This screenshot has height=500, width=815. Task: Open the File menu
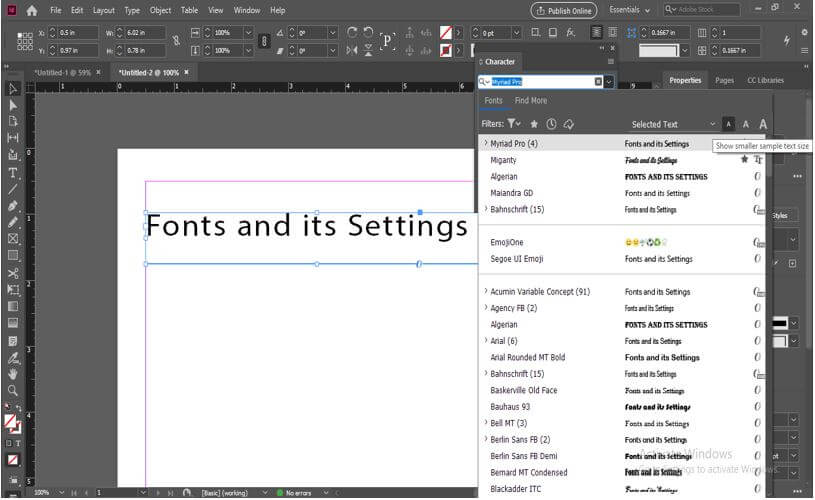coord(56,10)
